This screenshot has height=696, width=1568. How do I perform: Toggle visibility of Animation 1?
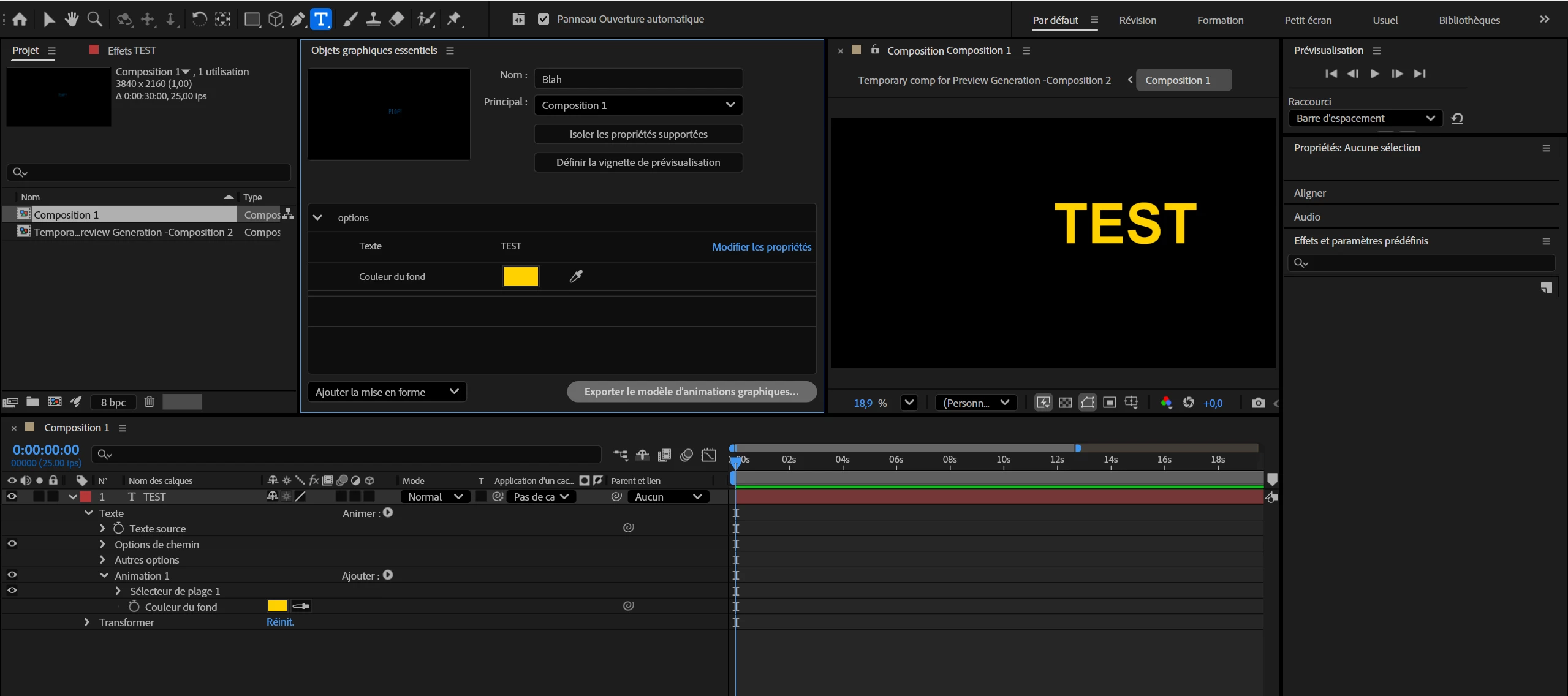pos(12,575)
